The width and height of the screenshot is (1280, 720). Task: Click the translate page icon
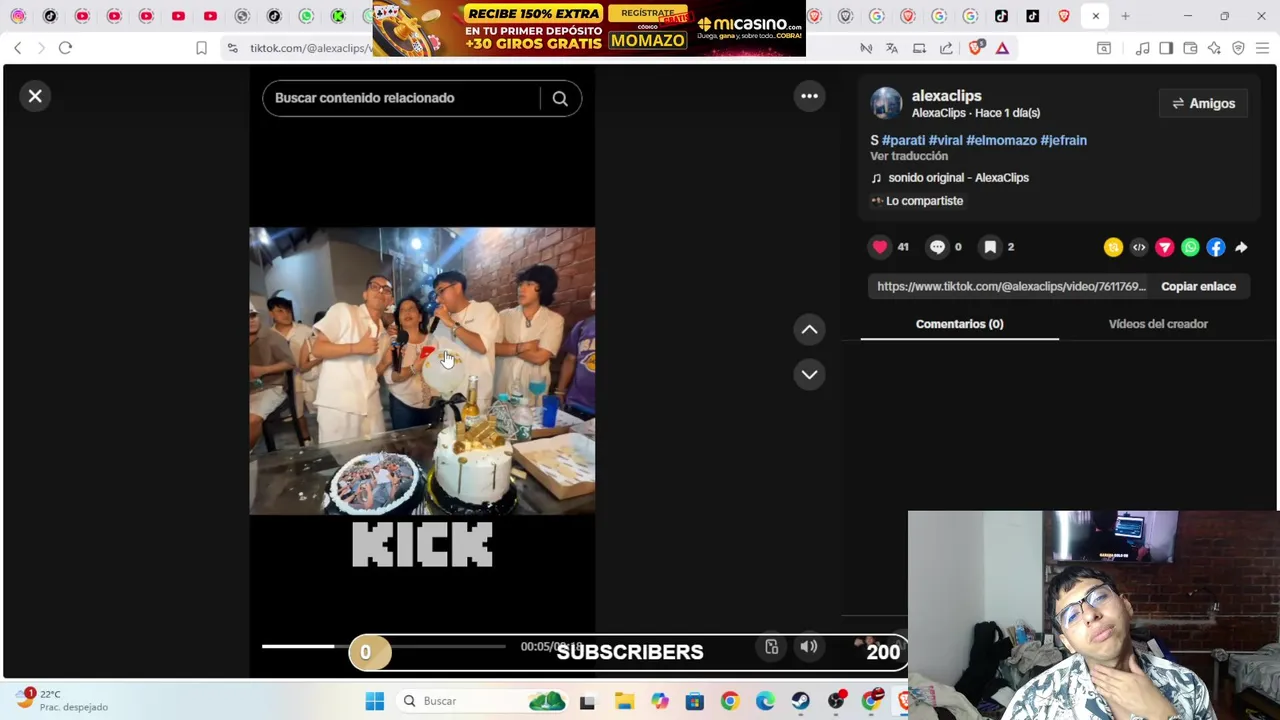tap(892, 48)
